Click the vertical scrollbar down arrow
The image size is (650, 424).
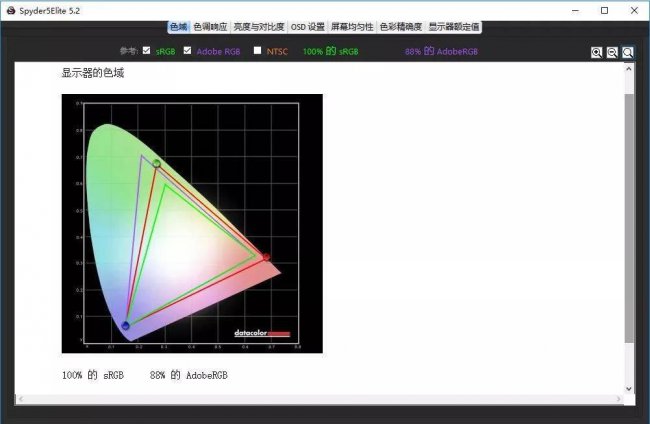click(x=629, y=389)
